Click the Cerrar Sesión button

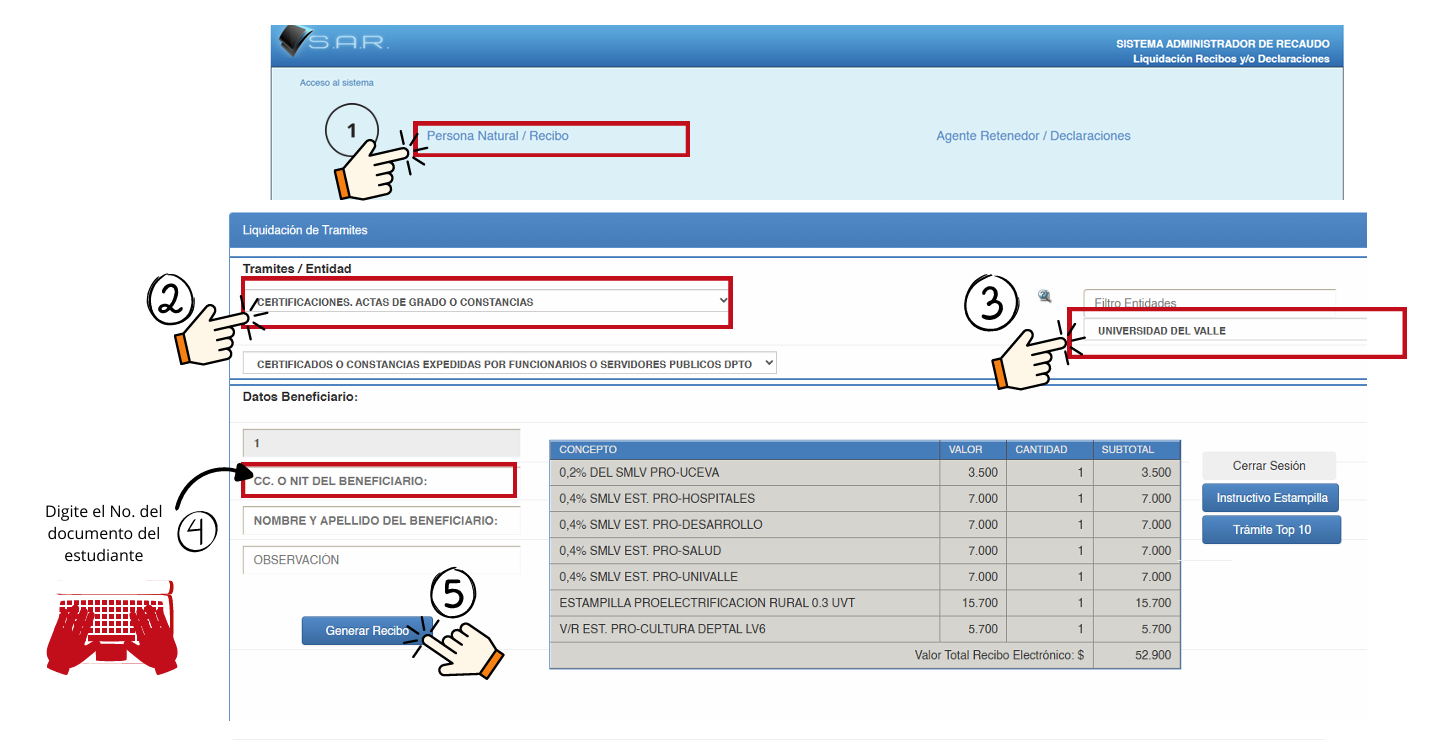coord(1268,466)
